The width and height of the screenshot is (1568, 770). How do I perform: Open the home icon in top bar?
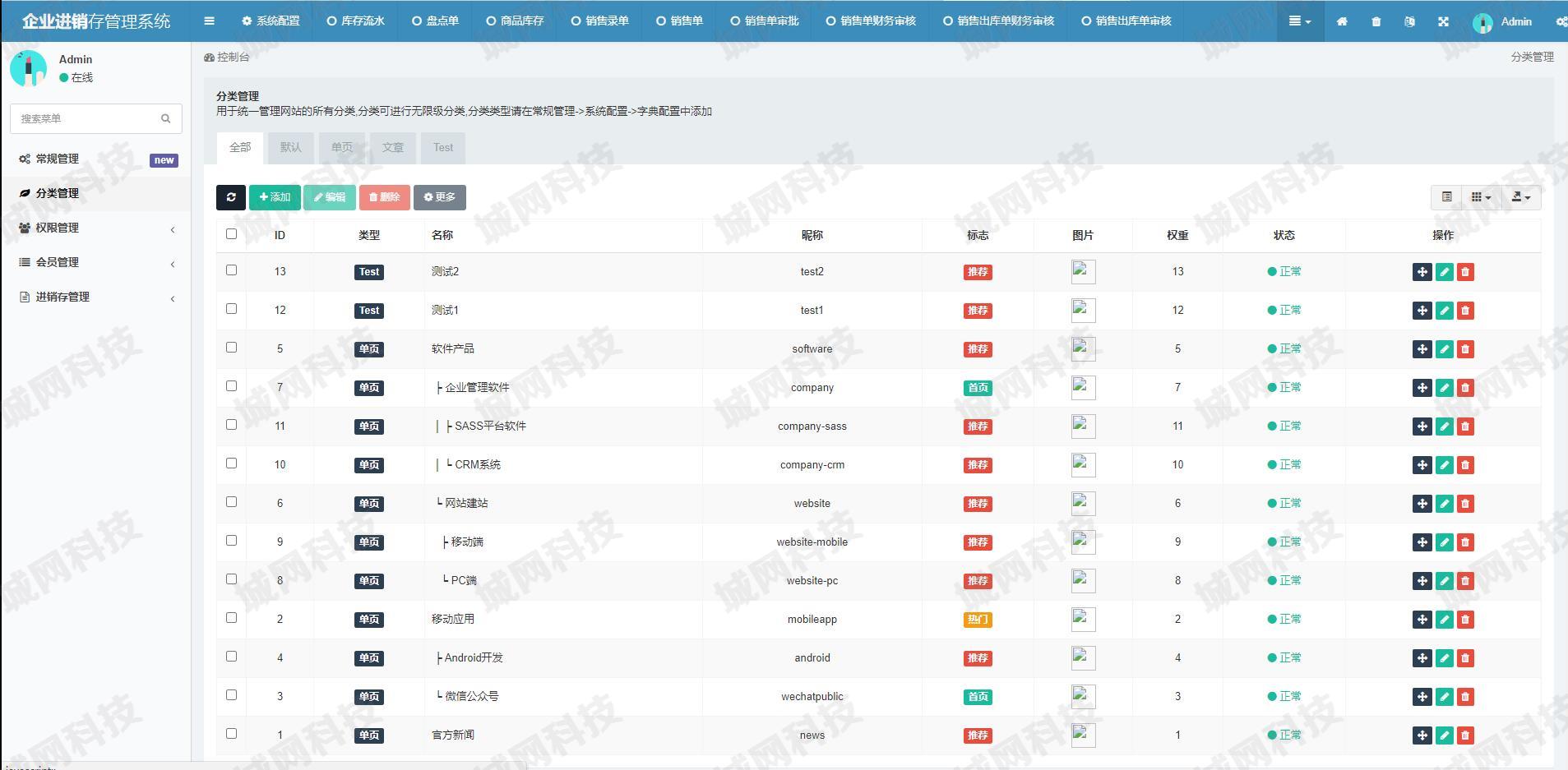click(1342, 21)
